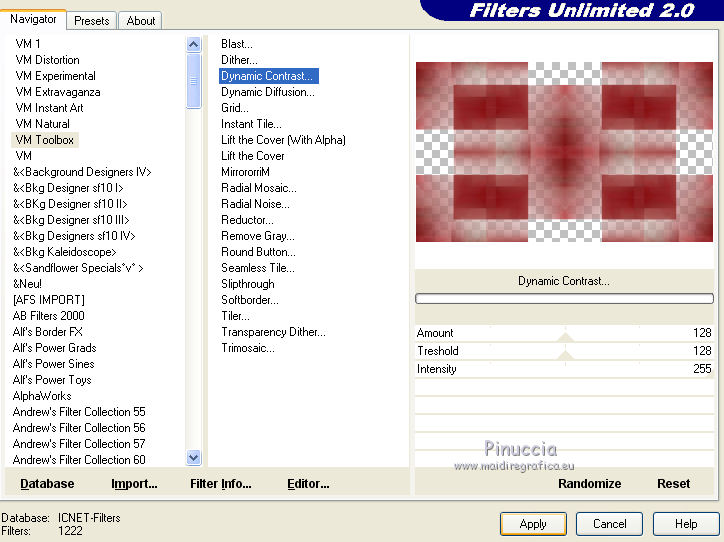The height and width of the screenshot is (542, 724).
Task: Select [AFS IMPORT] category
Action: pyautogui.click(x=49, y=300)
